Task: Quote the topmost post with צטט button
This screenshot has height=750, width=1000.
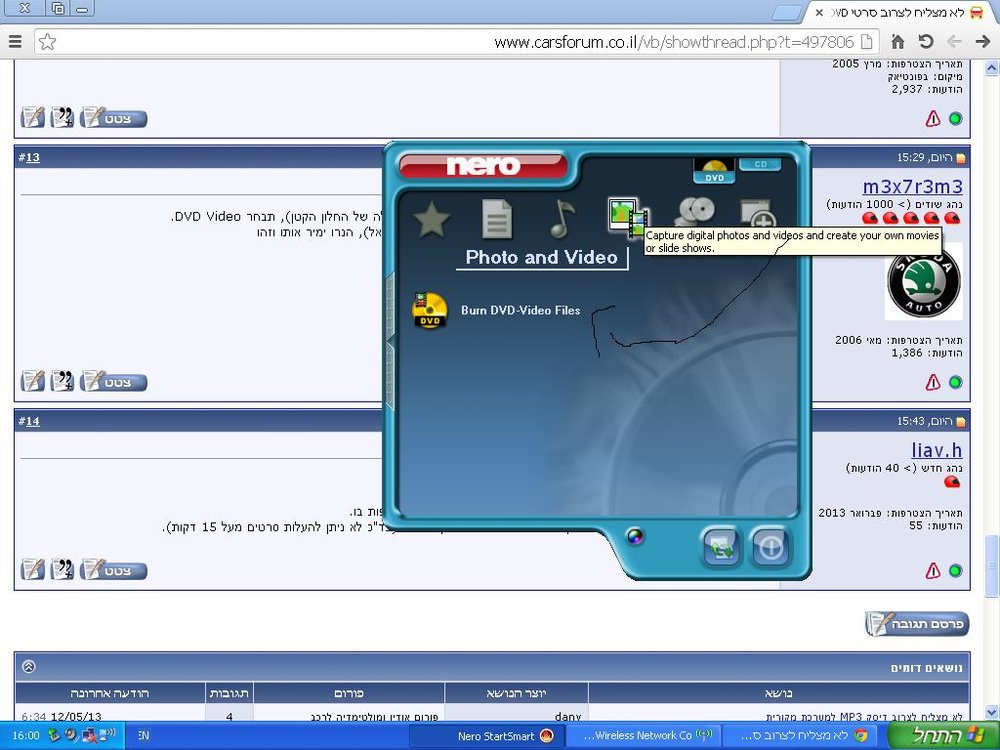Action: 114,118
